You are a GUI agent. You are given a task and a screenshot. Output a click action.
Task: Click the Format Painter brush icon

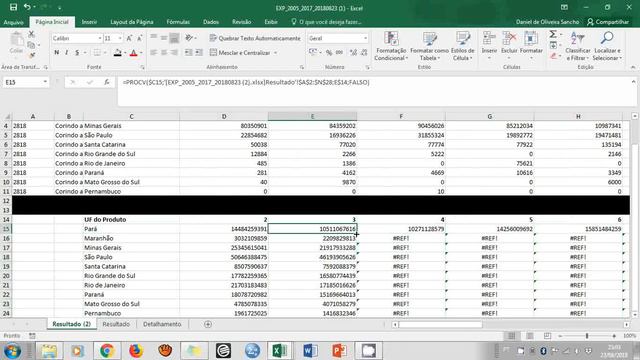tap(31, 55)
